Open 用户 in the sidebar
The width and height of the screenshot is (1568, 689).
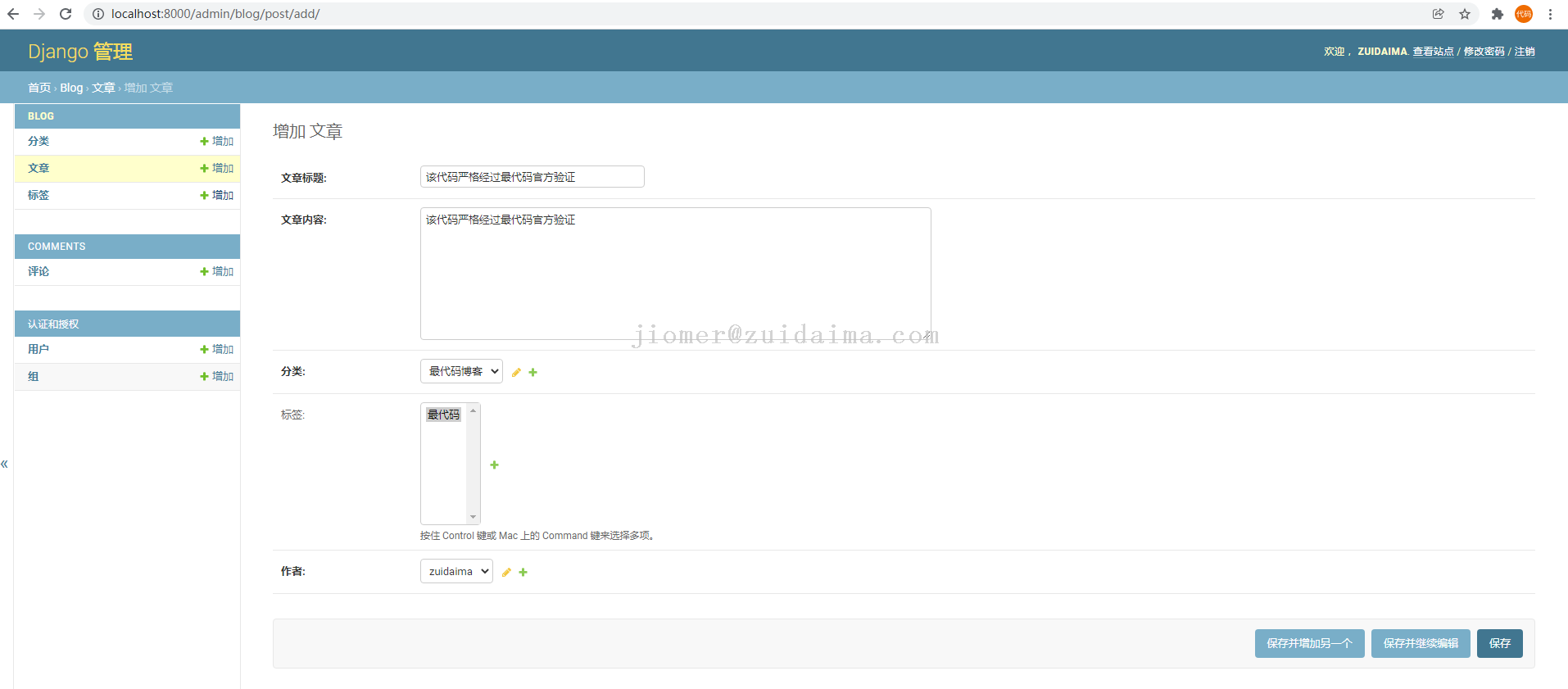(x=39, y=349)
